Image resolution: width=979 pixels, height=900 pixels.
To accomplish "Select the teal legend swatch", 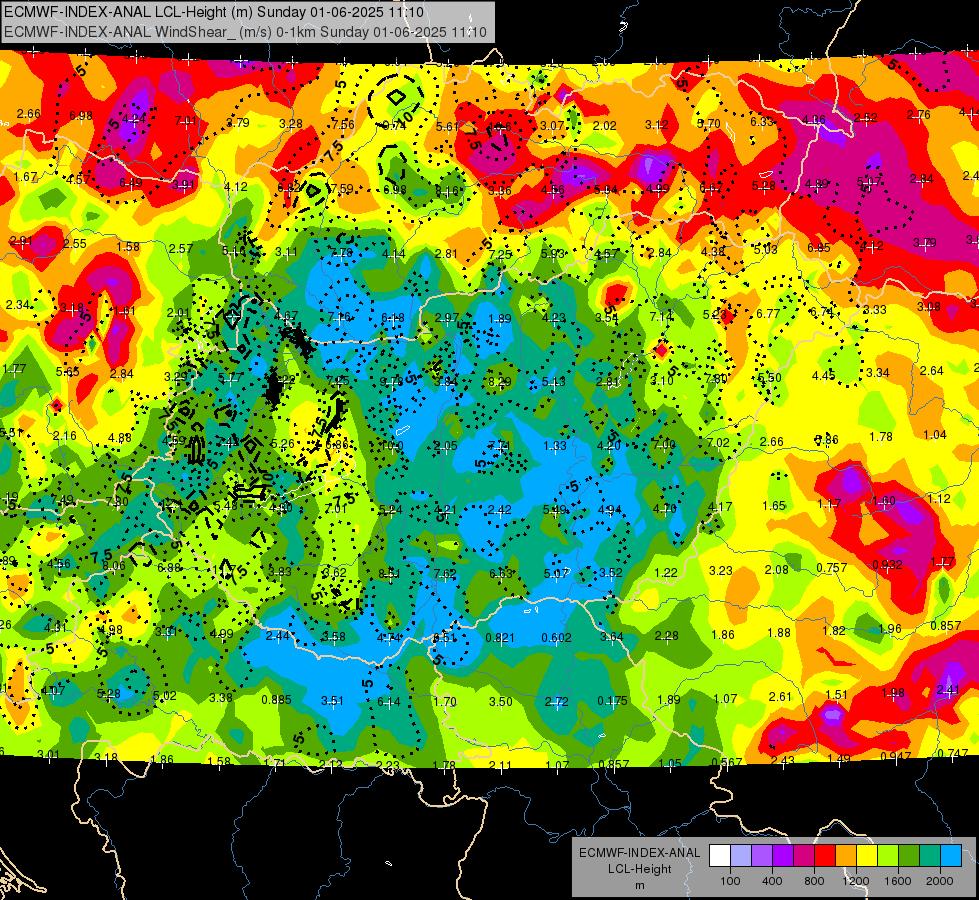I will pyautogui.click(x=929, y=856).
